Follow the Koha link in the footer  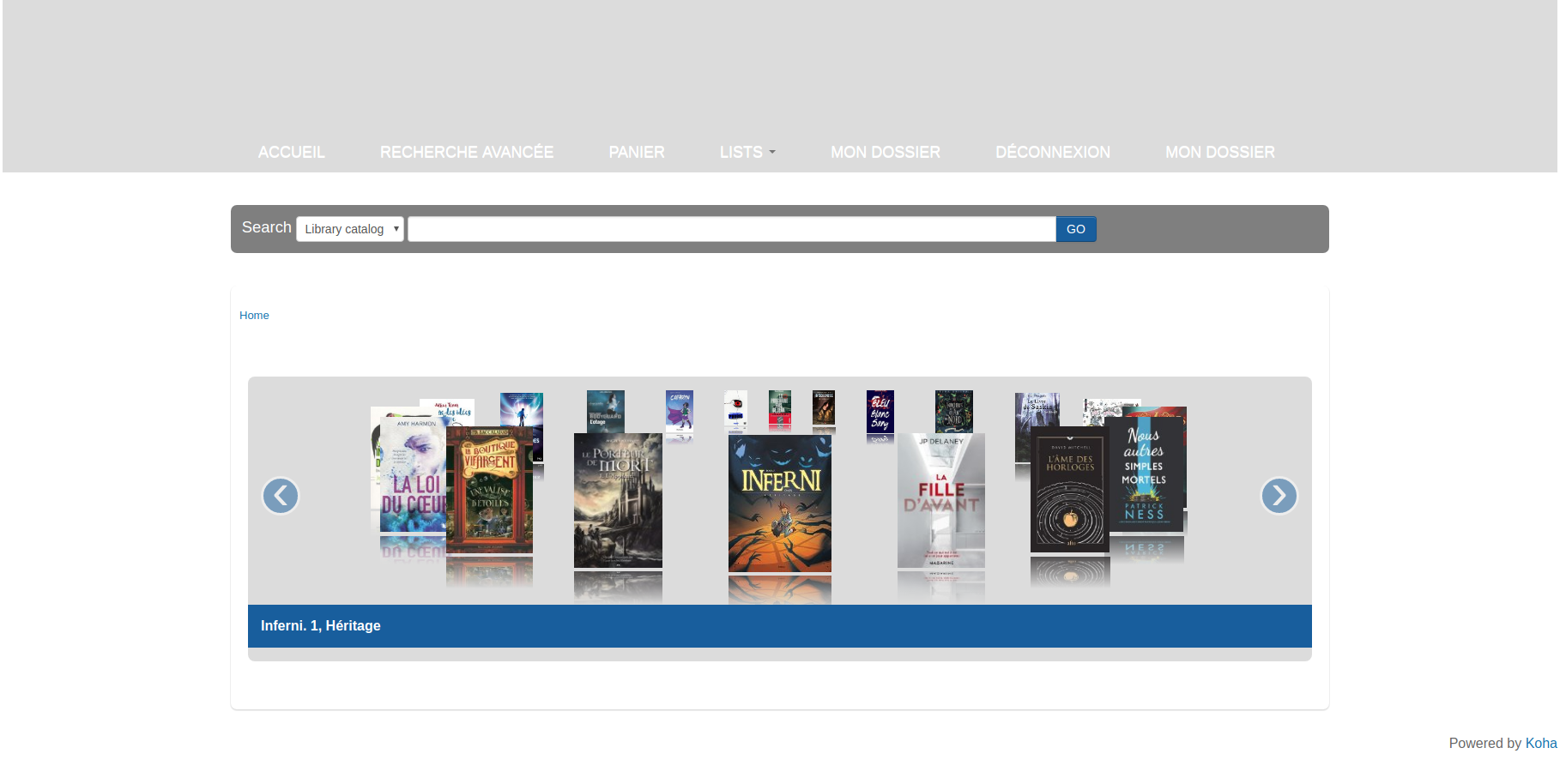[1540, 743]
